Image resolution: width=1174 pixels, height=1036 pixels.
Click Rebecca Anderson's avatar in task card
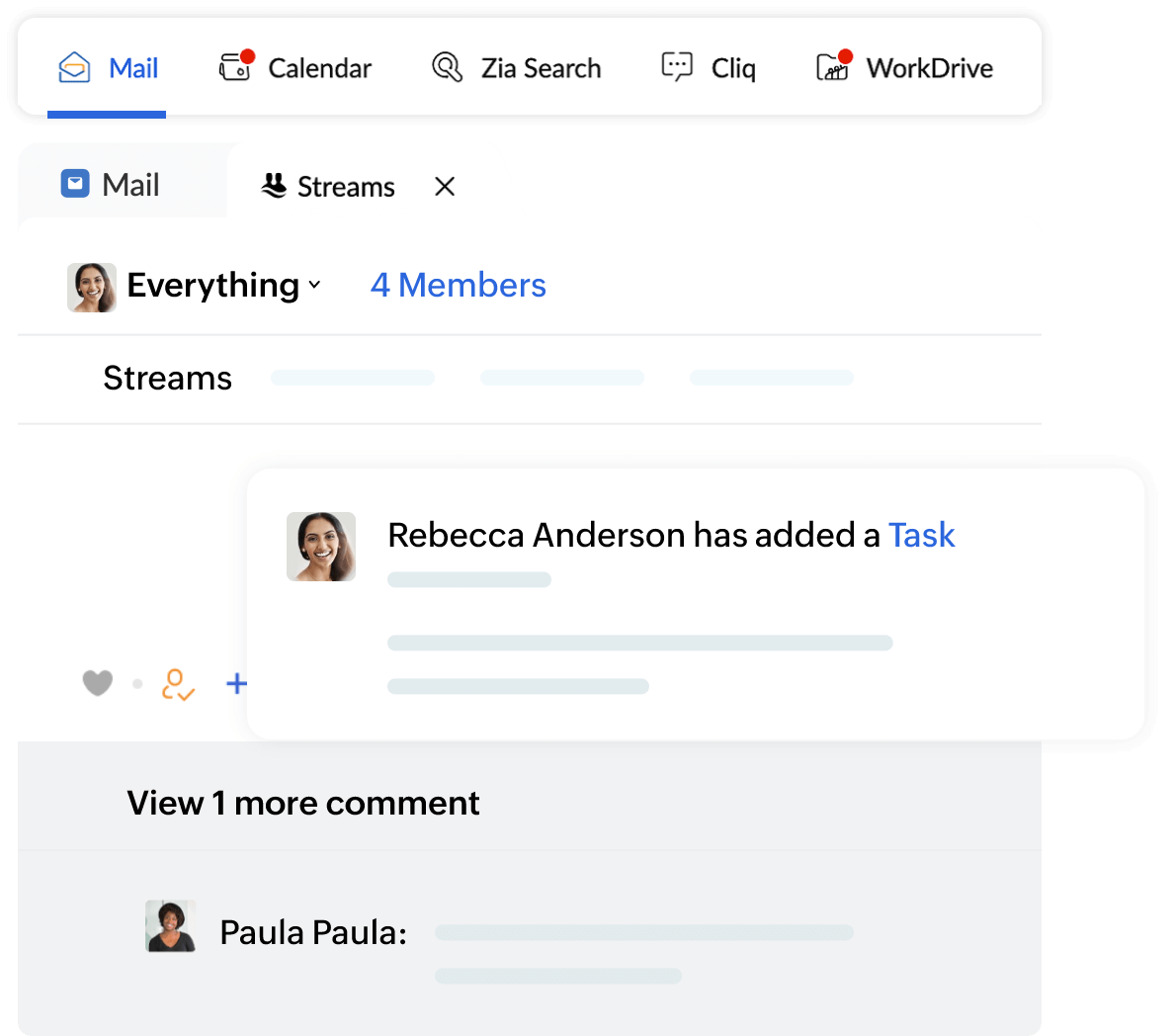coord(321,547)
